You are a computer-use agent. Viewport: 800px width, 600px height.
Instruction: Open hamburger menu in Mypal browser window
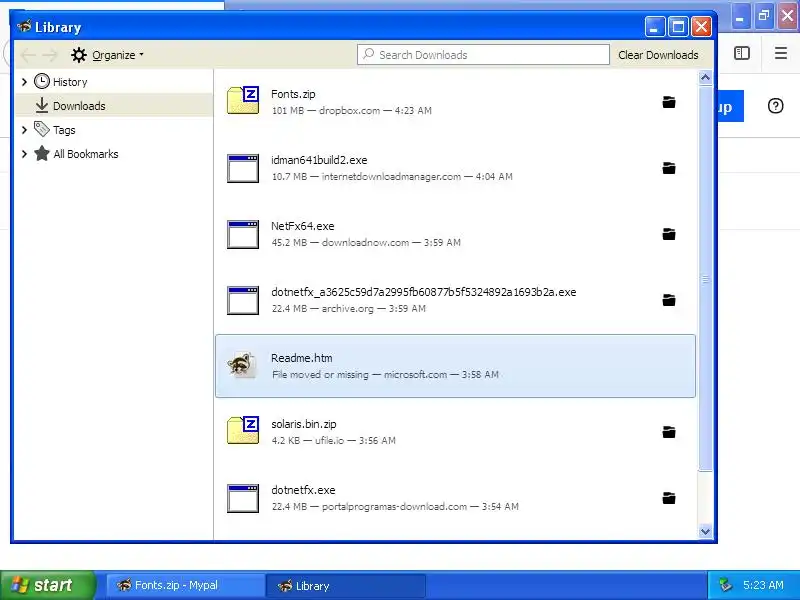[781, 53]
